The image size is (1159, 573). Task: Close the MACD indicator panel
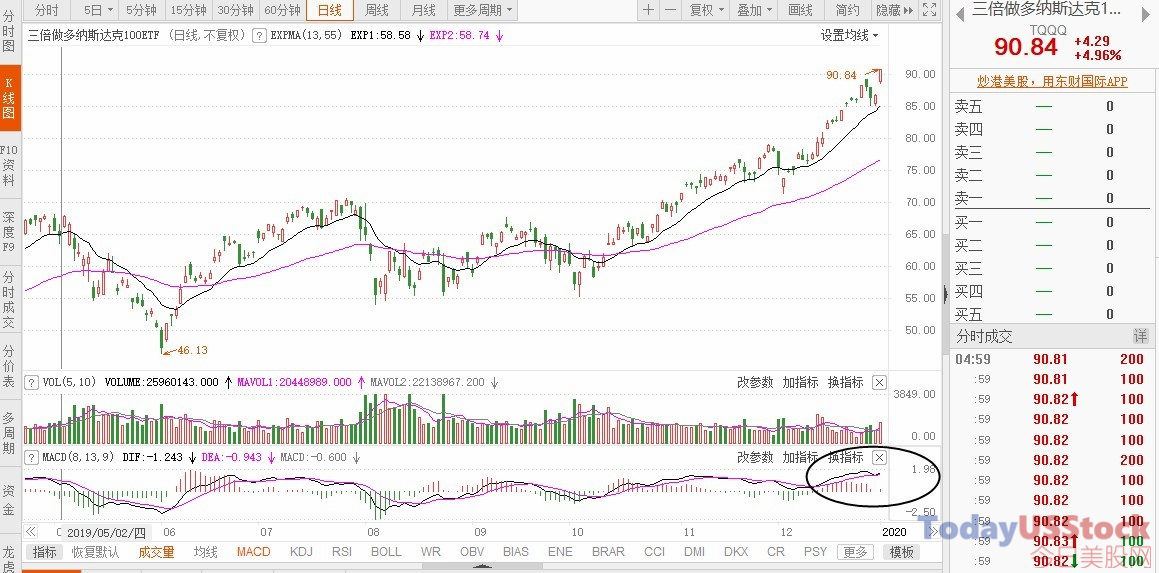coord(879,457)
